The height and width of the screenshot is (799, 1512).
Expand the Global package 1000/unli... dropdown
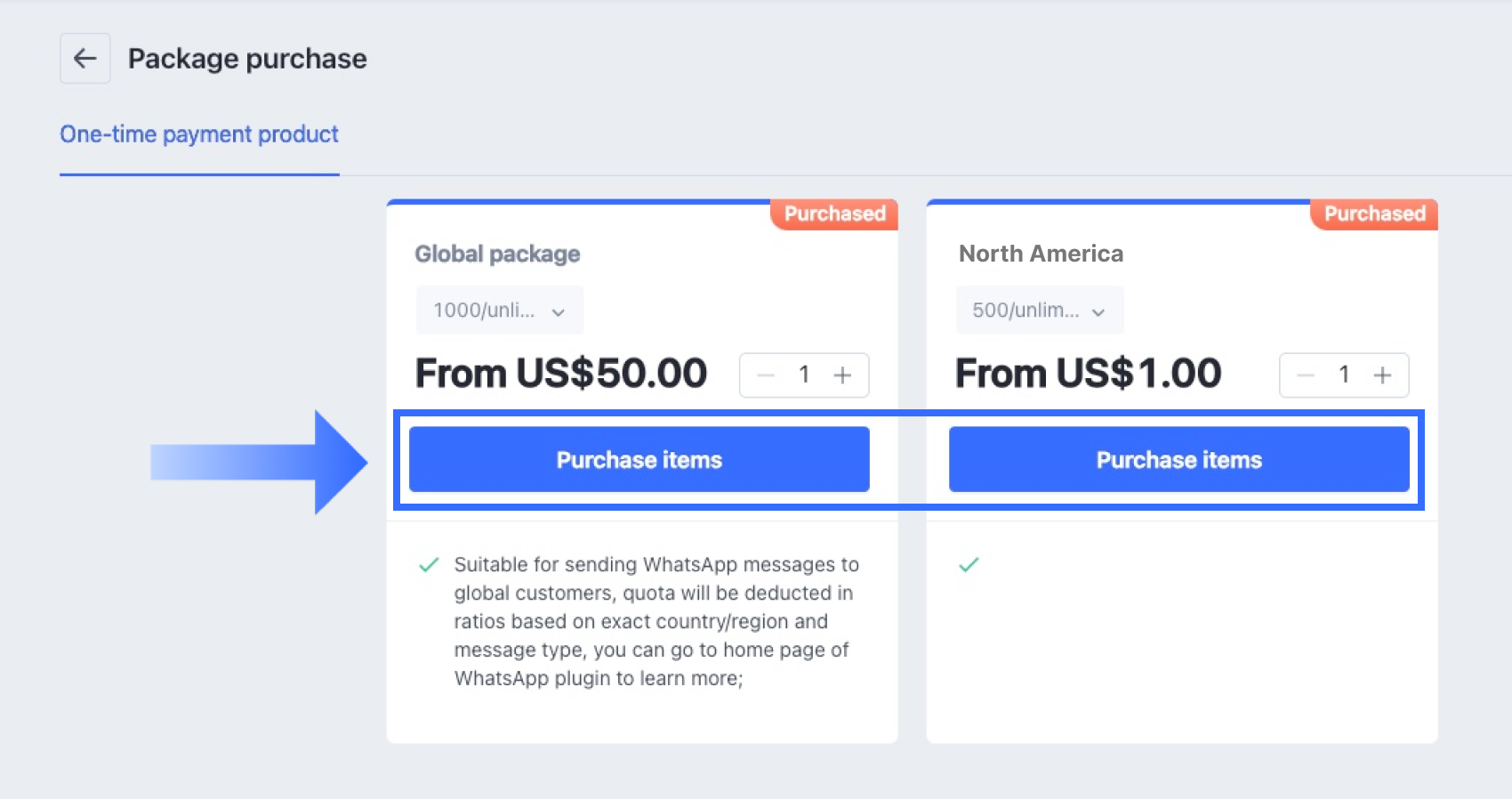pyautogui.click(x=499, y=311)
